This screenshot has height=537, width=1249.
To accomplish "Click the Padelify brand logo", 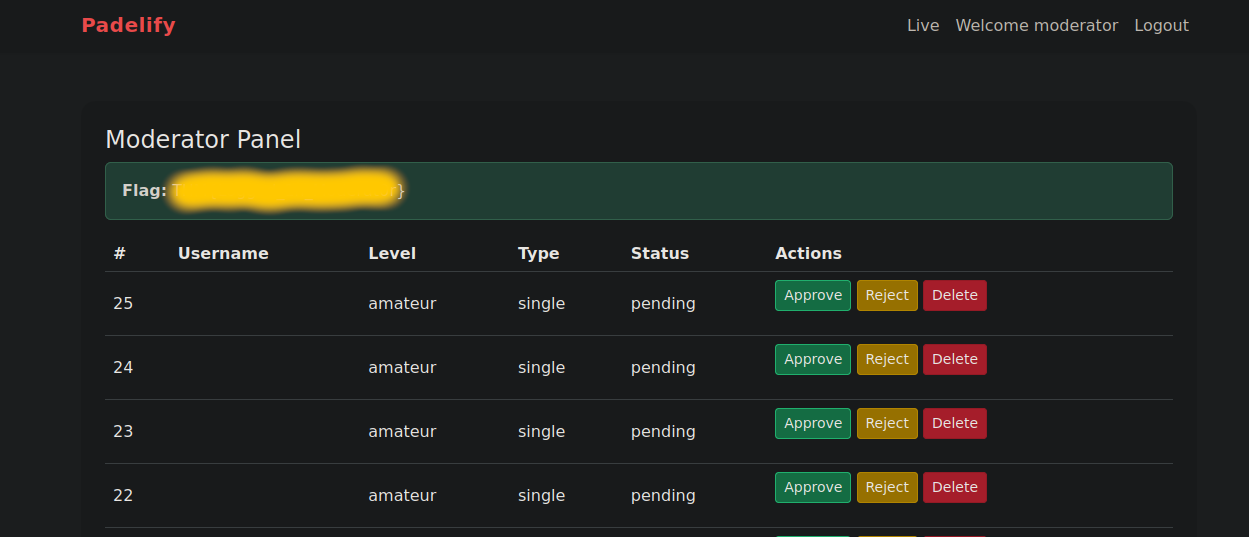I will [128, 26].
